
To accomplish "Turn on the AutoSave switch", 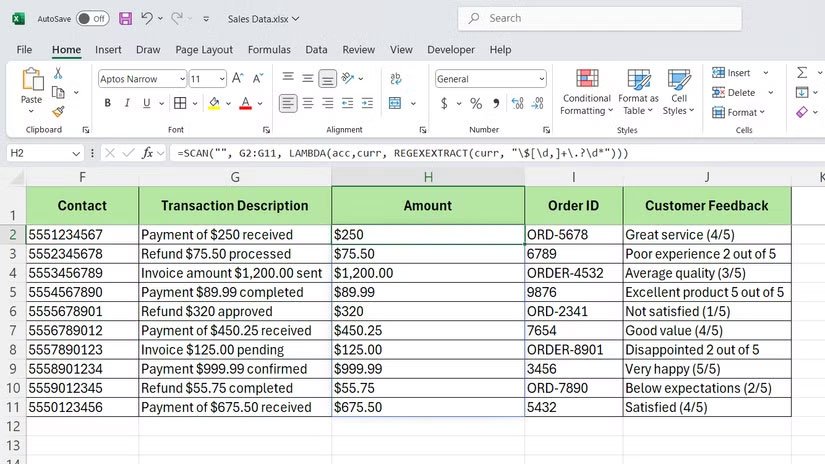I will [92, 18].
